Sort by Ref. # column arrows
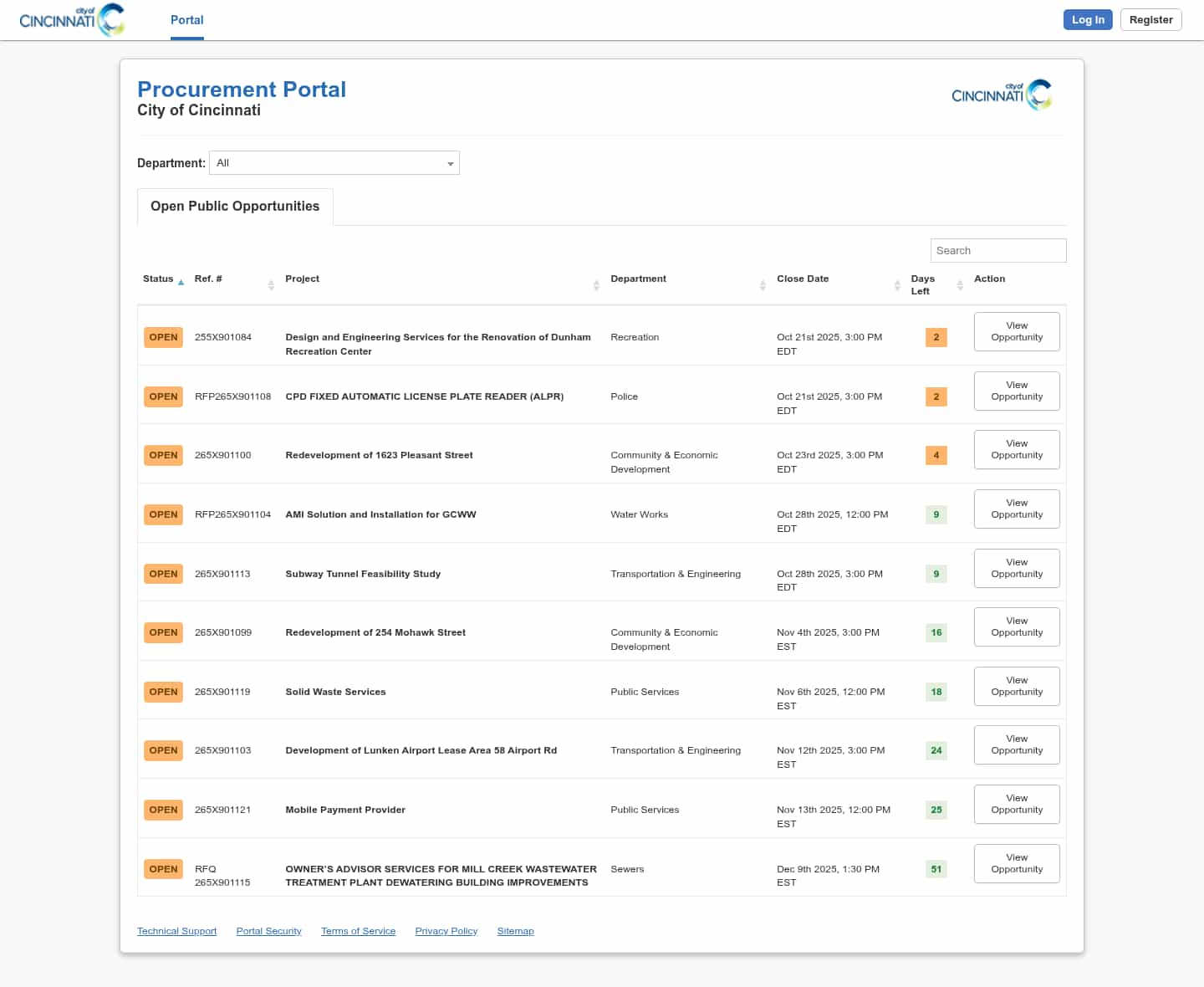 [271, 285]
